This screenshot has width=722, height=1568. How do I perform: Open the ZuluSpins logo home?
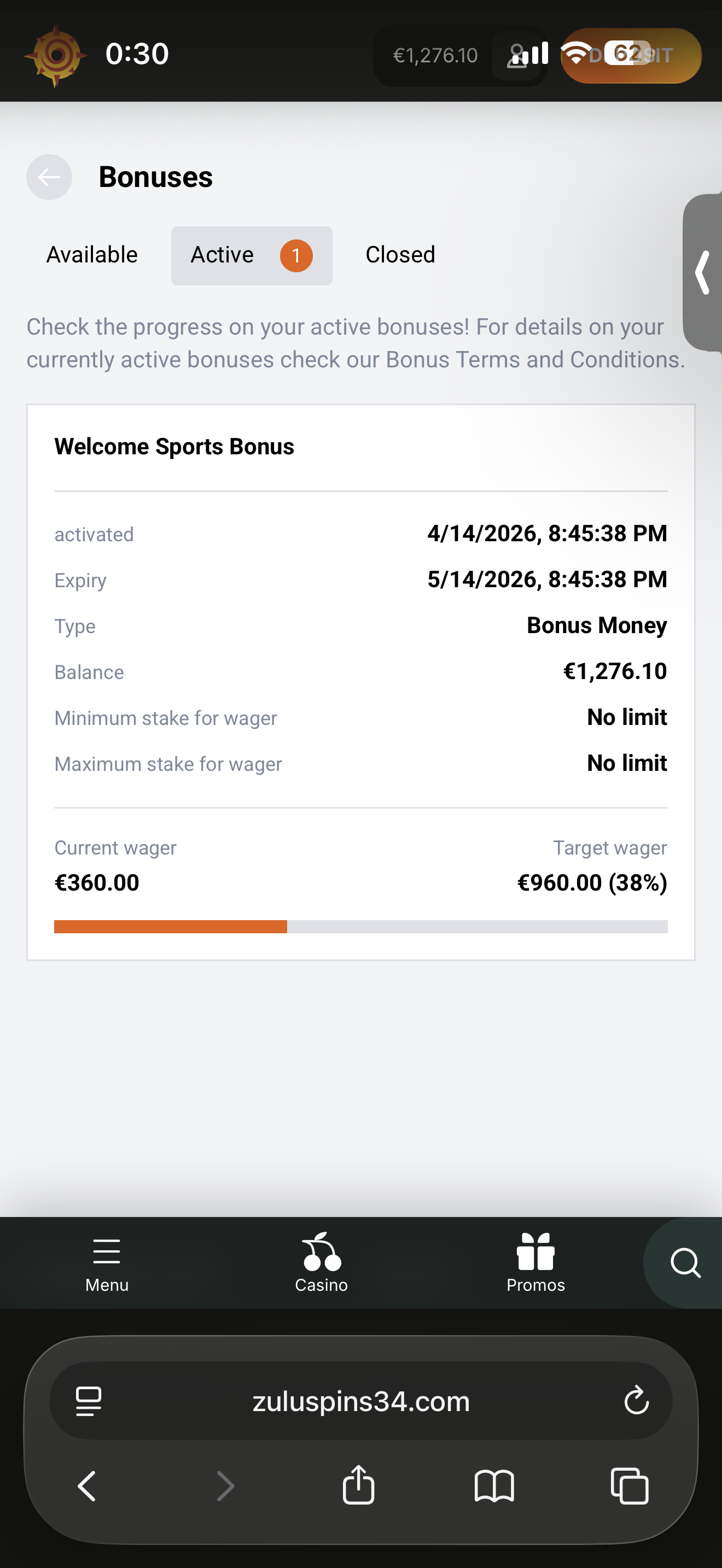point(55,55)
